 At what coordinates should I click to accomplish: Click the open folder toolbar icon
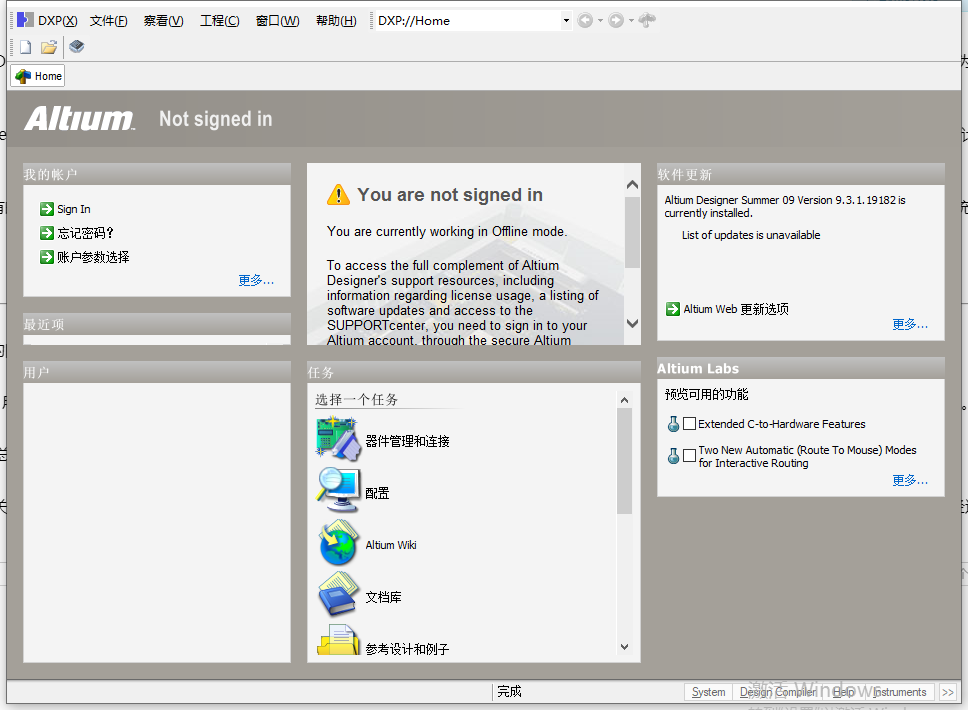(48, 47)
